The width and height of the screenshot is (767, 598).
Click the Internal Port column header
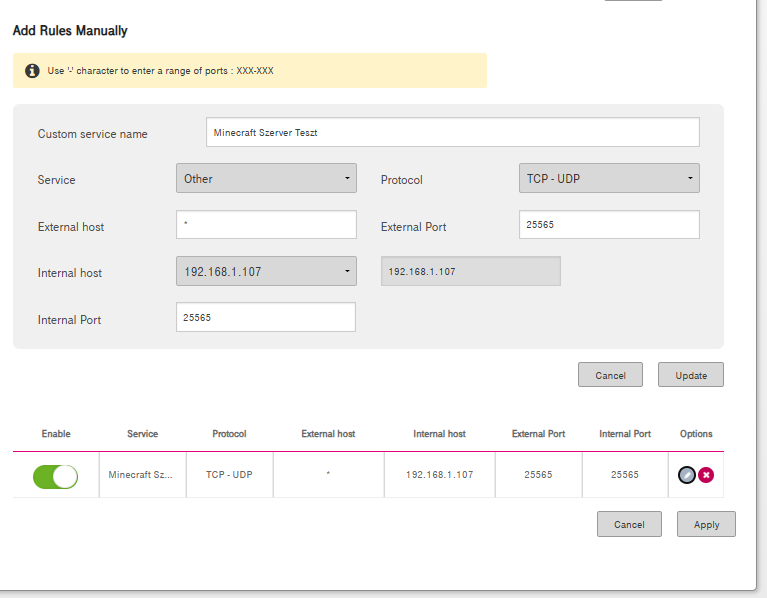coord(625,434)
